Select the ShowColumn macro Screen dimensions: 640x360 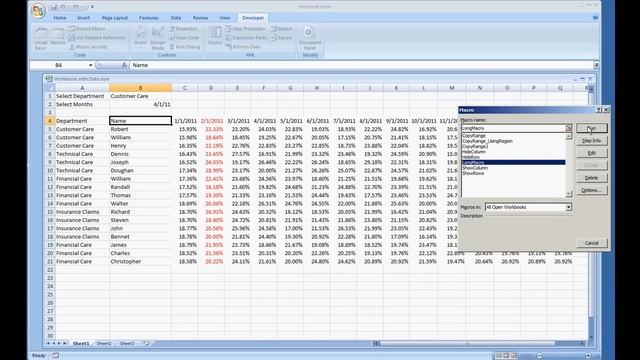click(475, 168)
